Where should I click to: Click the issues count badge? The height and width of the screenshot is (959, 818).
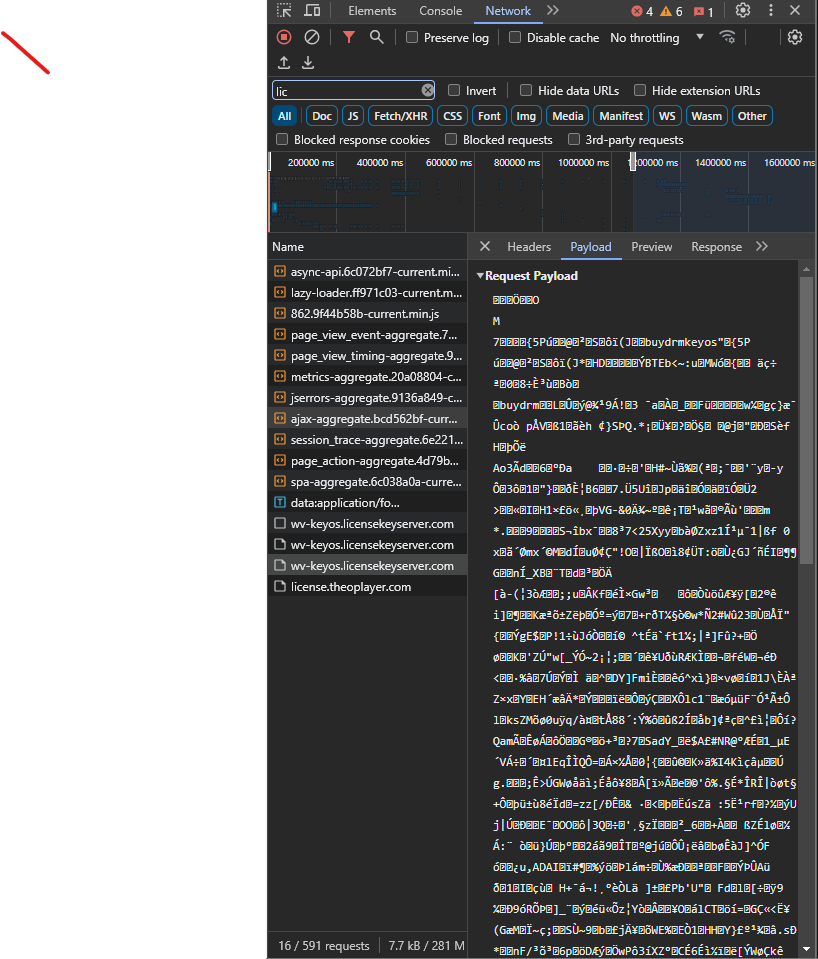click(x=704, y=11)
